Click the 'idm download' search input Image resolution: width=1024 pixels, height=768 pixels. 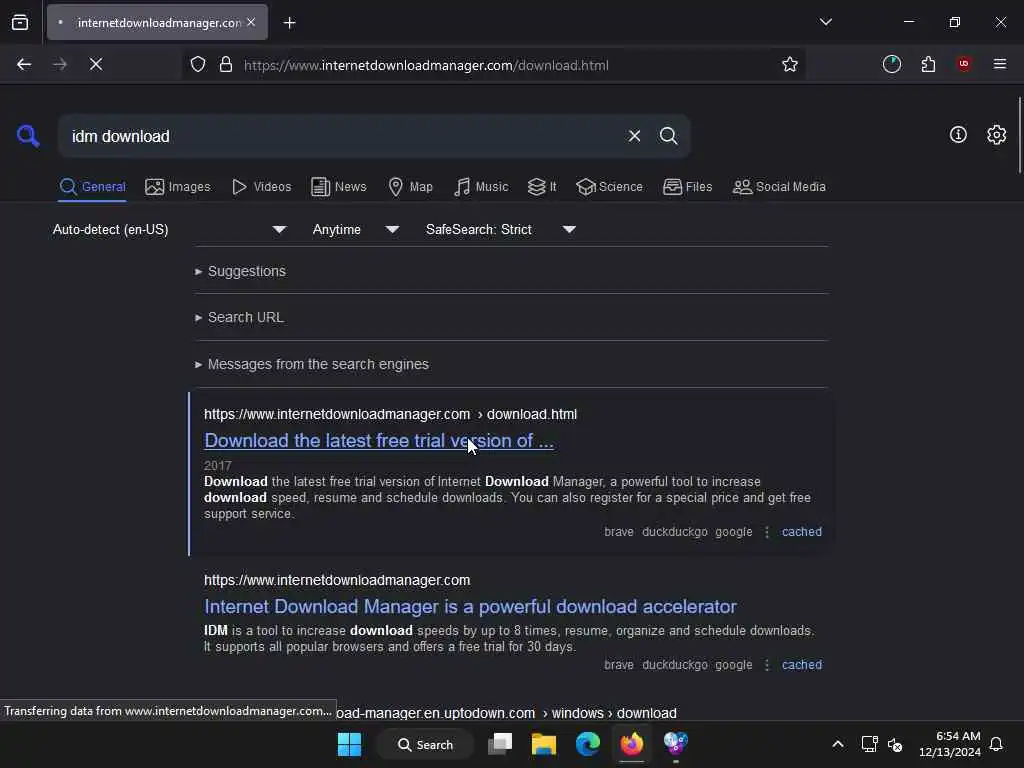pyautogui.click(x=343, y=136)
